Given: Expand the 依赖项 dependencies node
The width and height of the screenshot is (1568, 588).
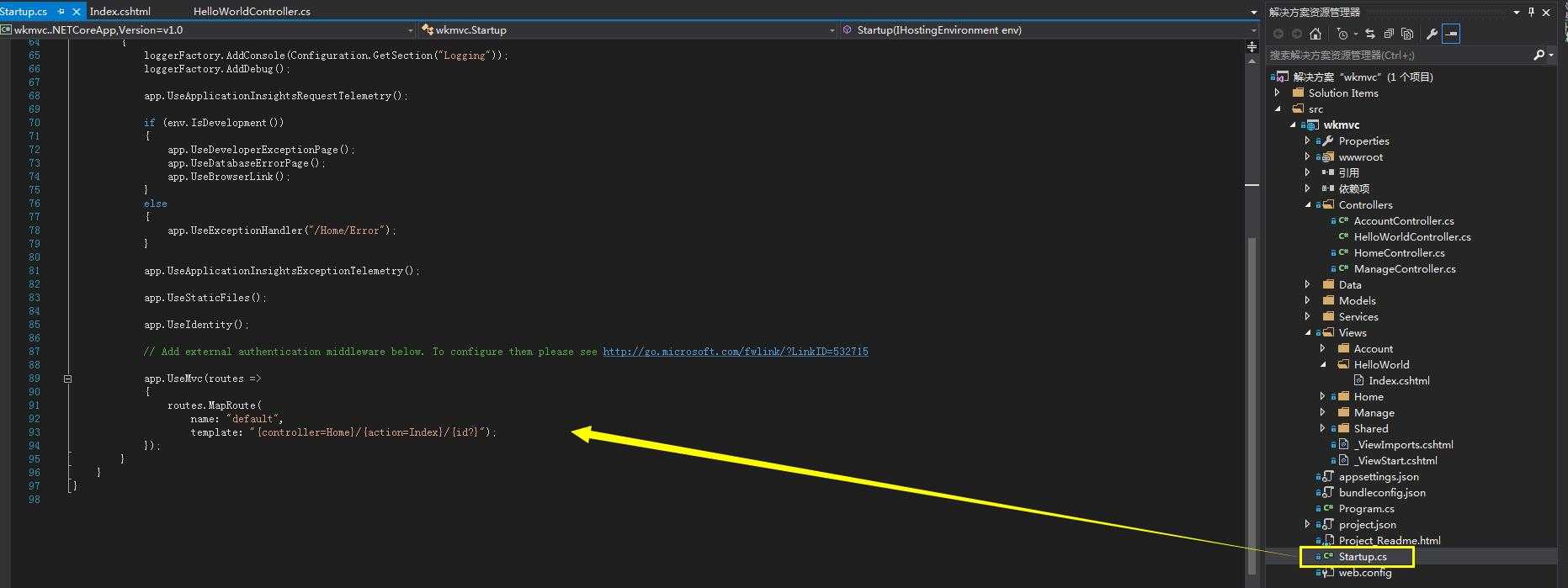Looking at the screenshot, I should point(1308,188).
